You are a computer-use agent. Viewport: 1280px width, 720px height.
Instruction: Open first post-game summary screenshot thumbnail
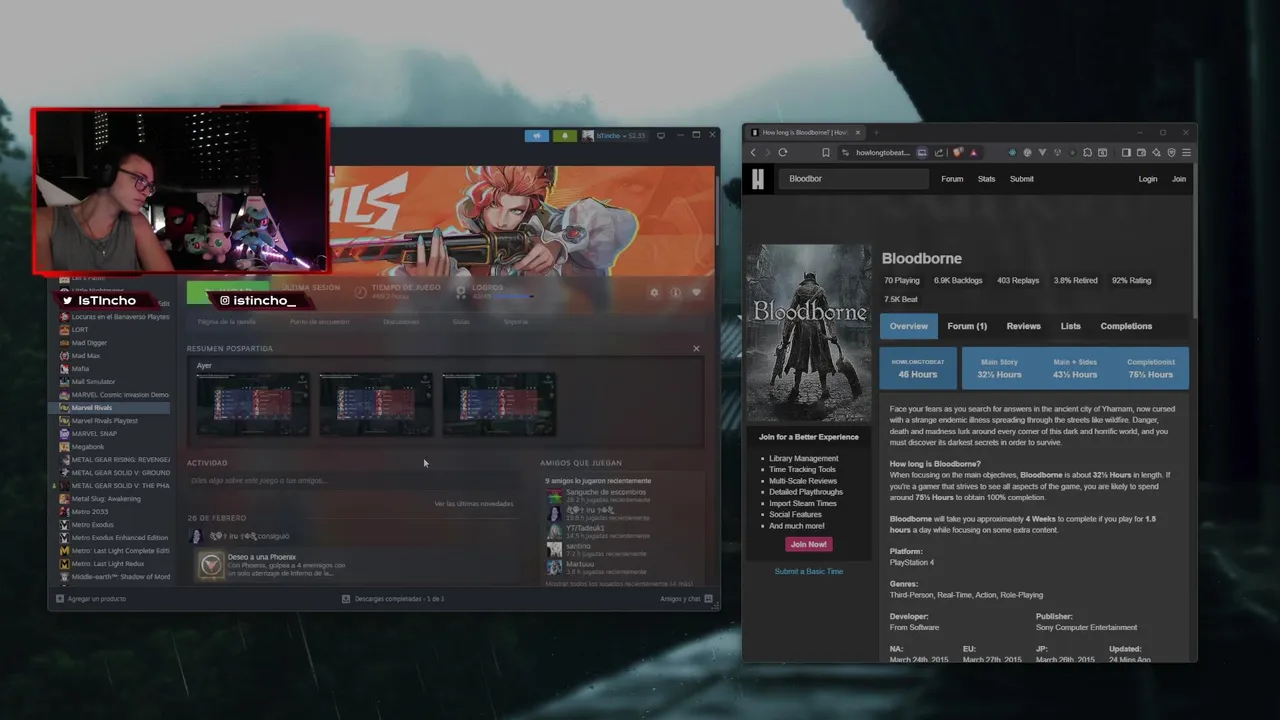(253, 405)
